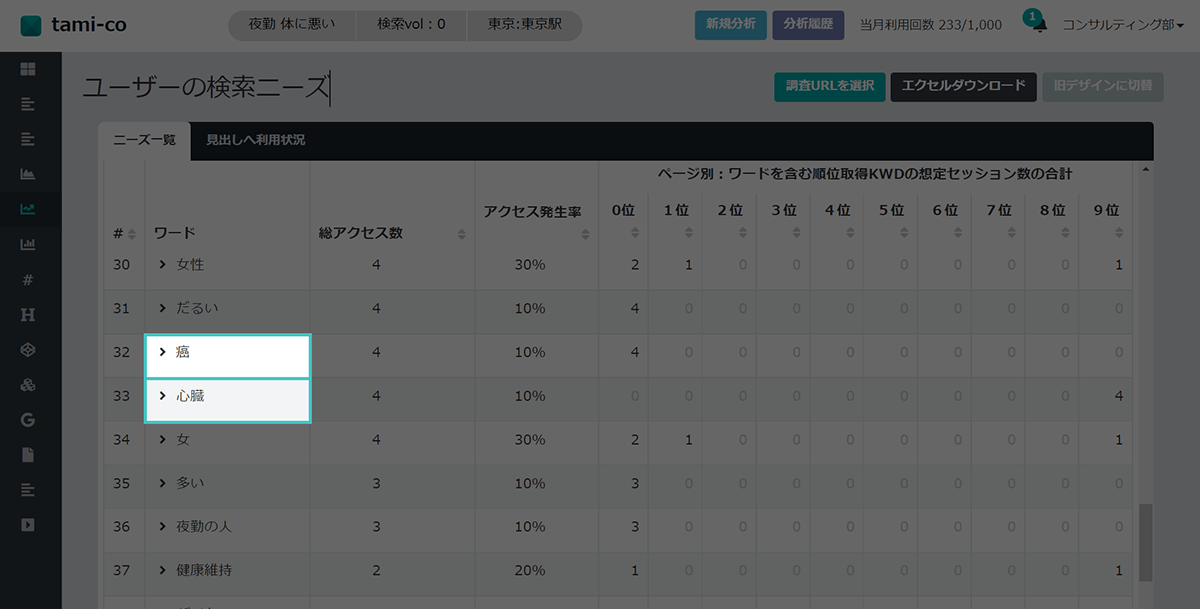Click the area chart icon in sidebar
Viewport: 1200px width, 609px height.
click(28, 174)
